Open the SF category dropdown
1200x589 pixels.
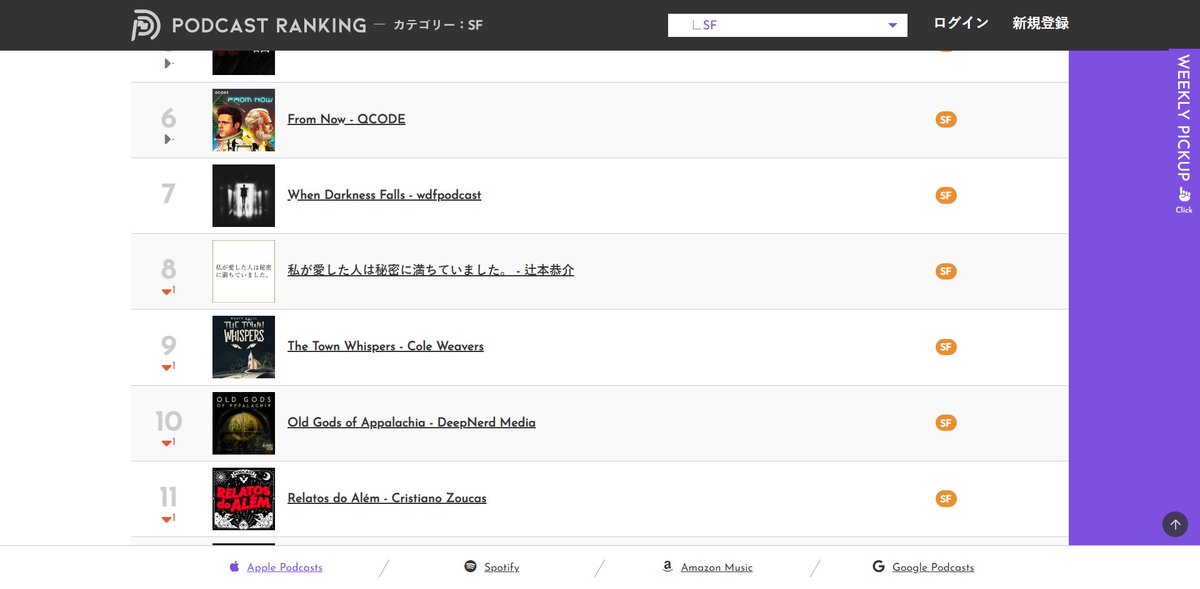click(787, 25)
